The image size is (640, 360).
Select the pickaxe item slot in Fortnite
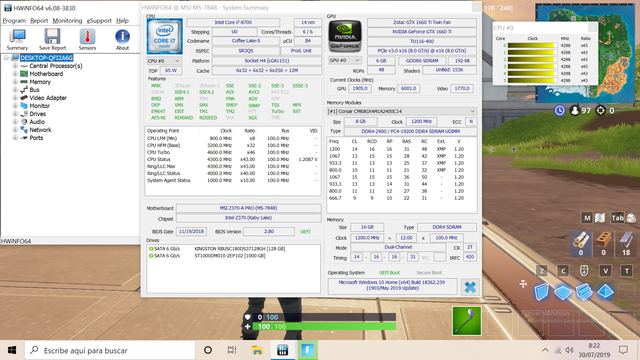(x=467, y=321)
